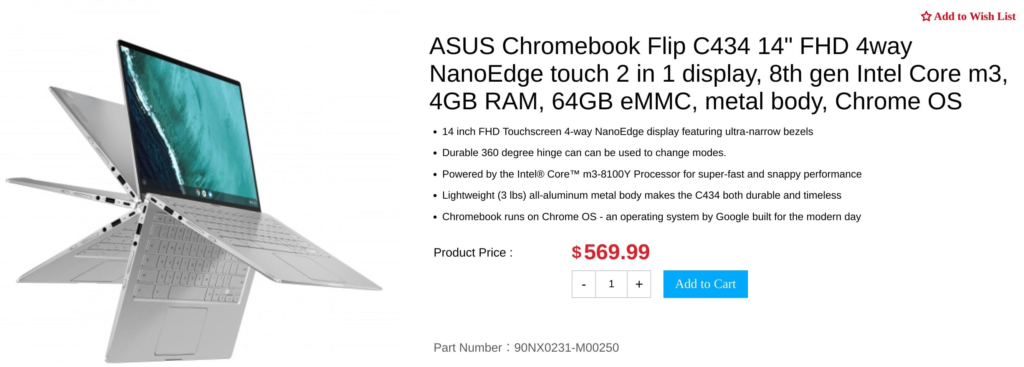Click the upright laptop's touchpad in the image
1024x367 pixels.
179,330
